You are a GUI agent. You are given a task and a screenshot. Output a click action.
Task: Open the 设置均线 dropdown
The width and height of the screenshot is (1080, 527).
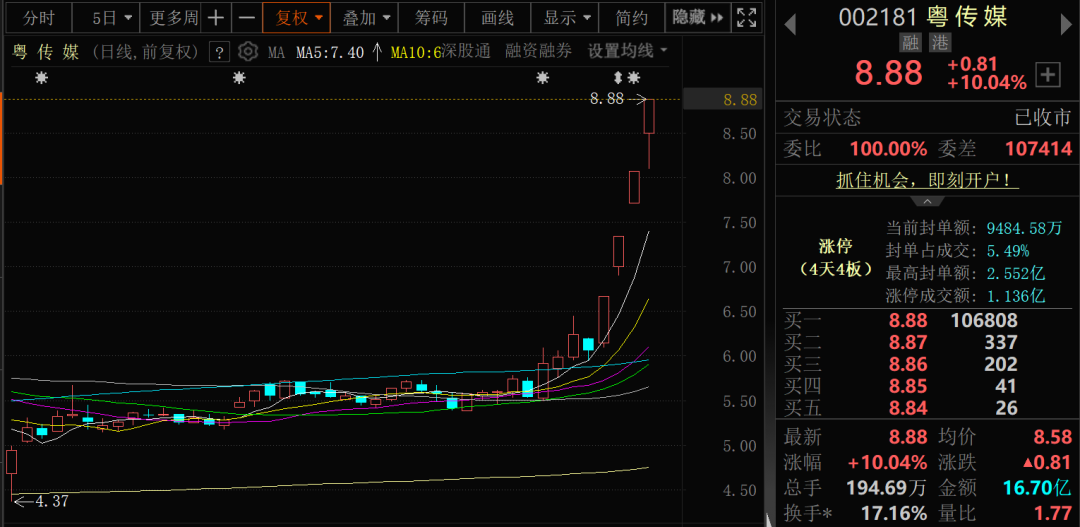[627, 51]
